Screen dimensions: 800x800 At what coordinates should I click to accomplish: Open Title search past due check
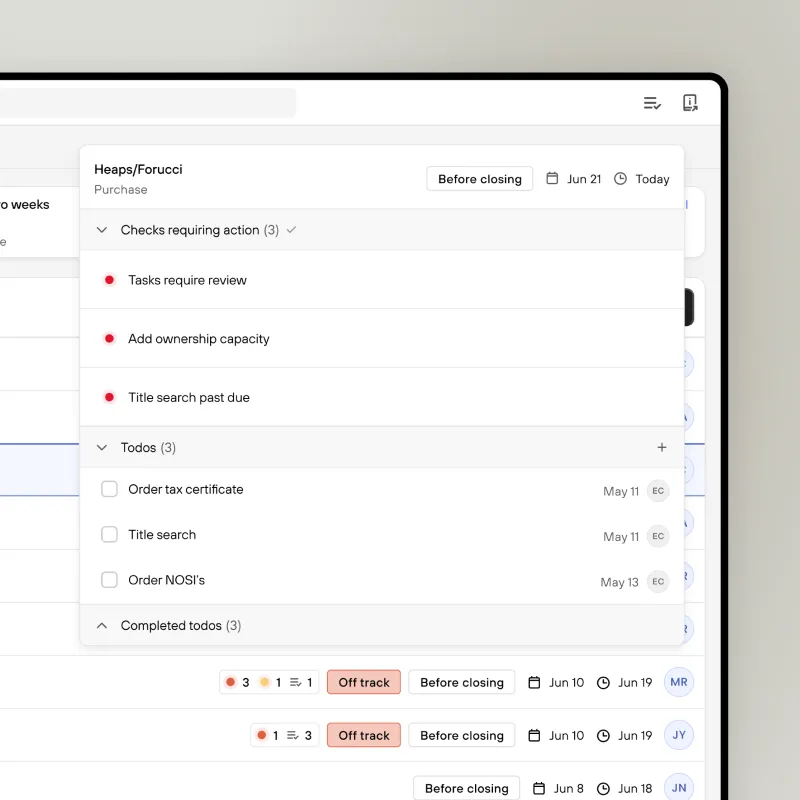pos(382,397)
